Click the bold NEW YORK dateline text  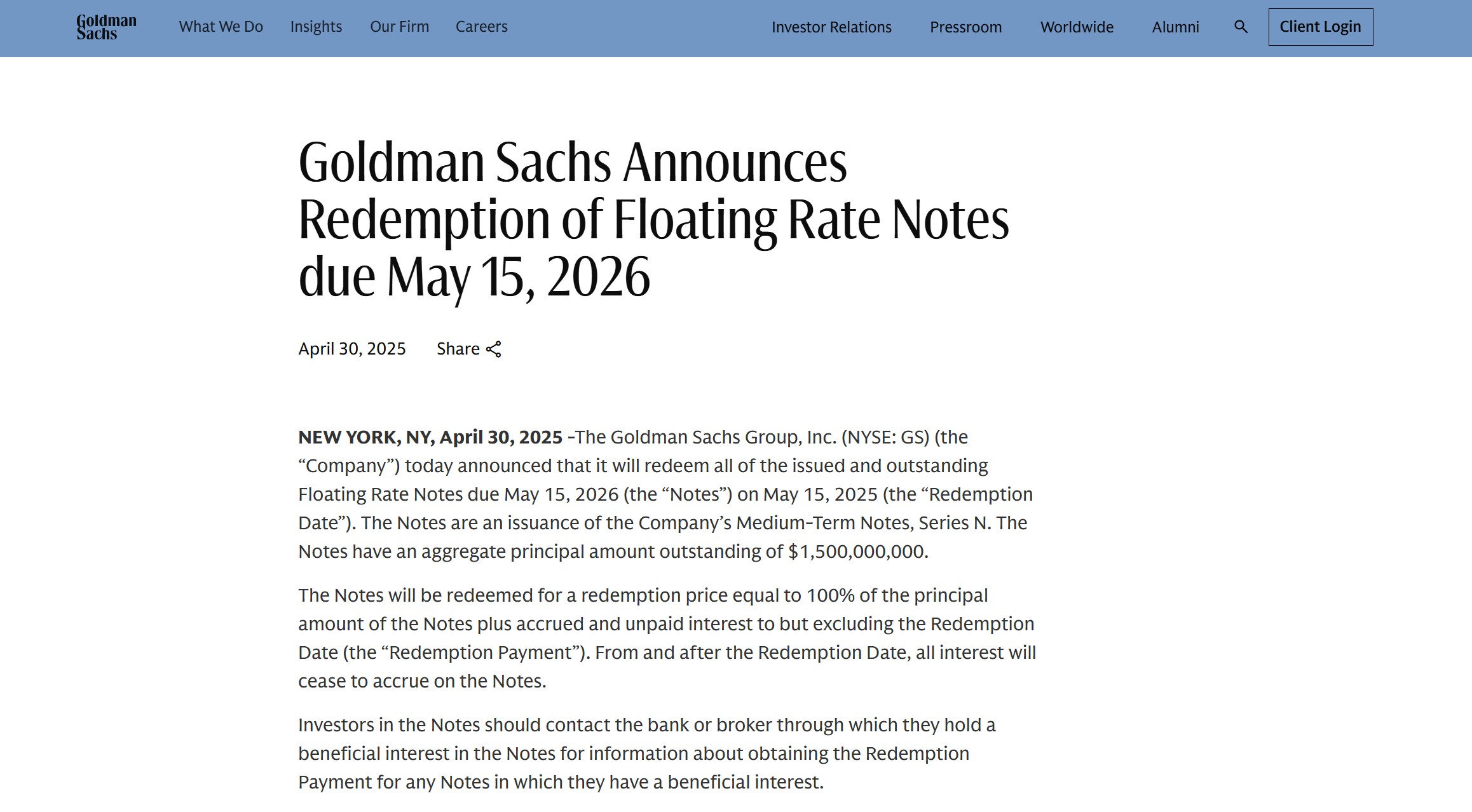[x=430, y=437]
